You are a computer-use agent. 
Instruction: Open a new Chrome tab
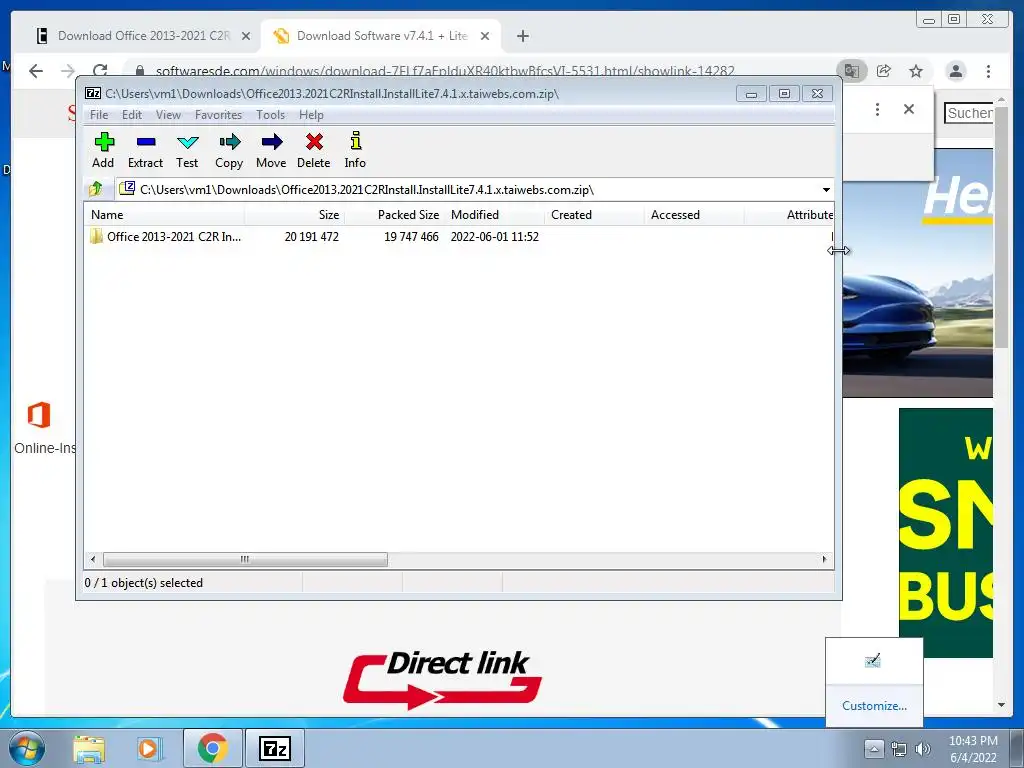tap(522, 37)
